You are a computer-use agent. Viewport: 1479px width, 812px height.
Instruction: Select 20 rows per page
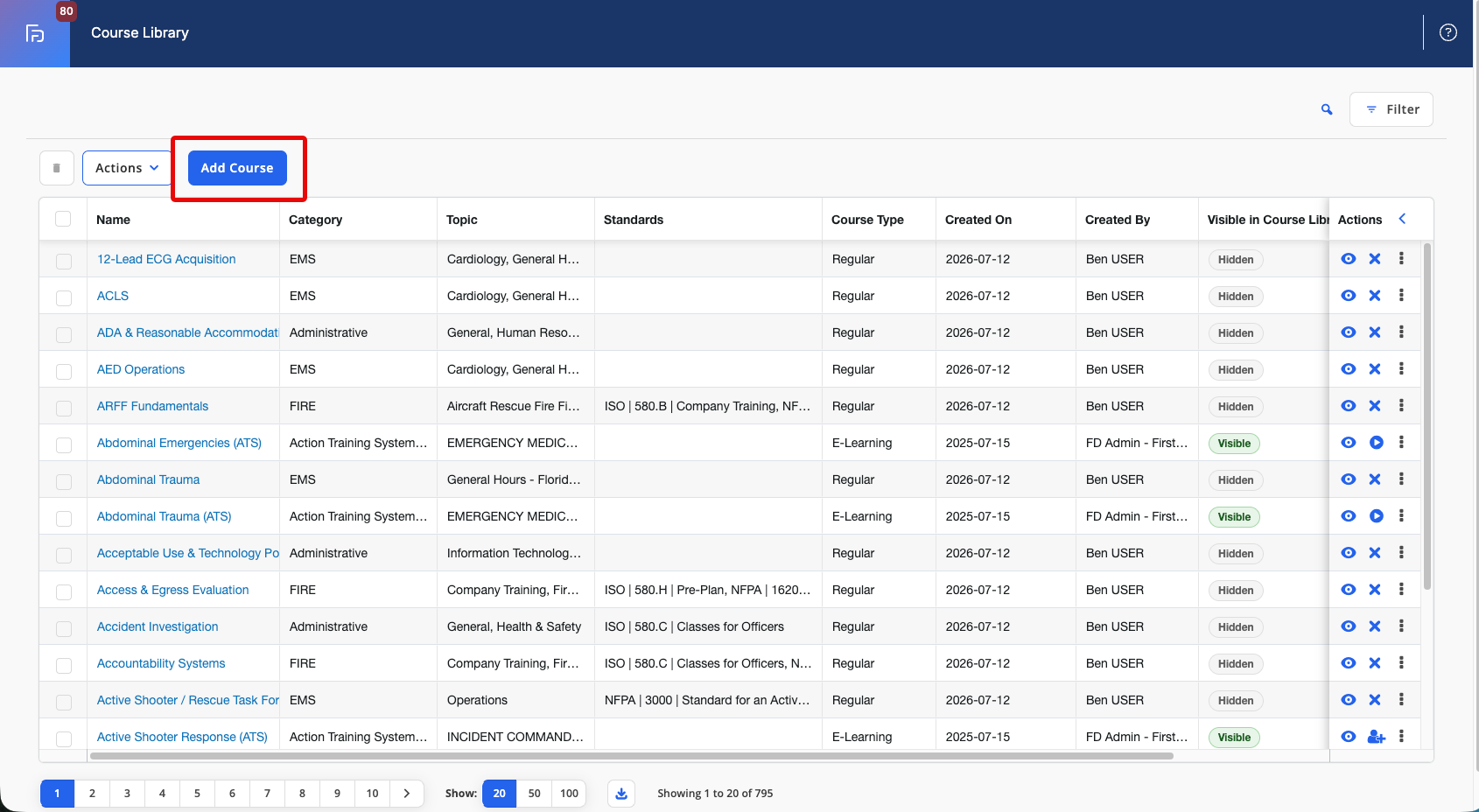point(499,794)
